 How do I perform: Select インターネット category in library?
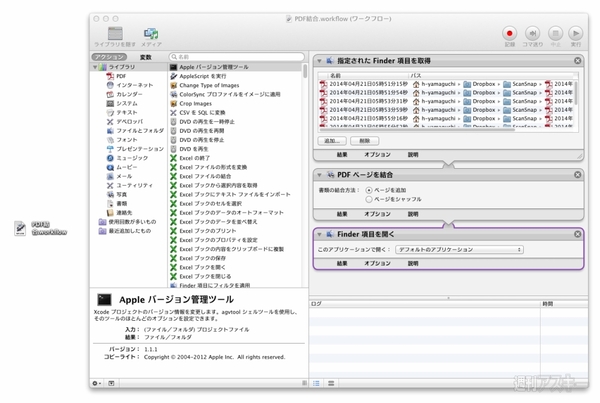(130, 85)
